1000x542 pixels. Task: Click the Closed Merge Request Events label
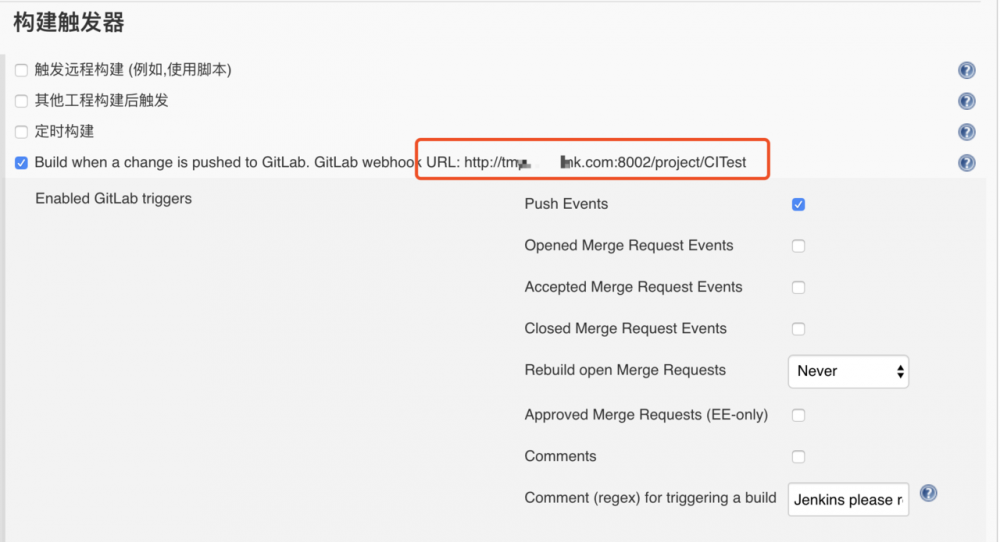(625, 328)
